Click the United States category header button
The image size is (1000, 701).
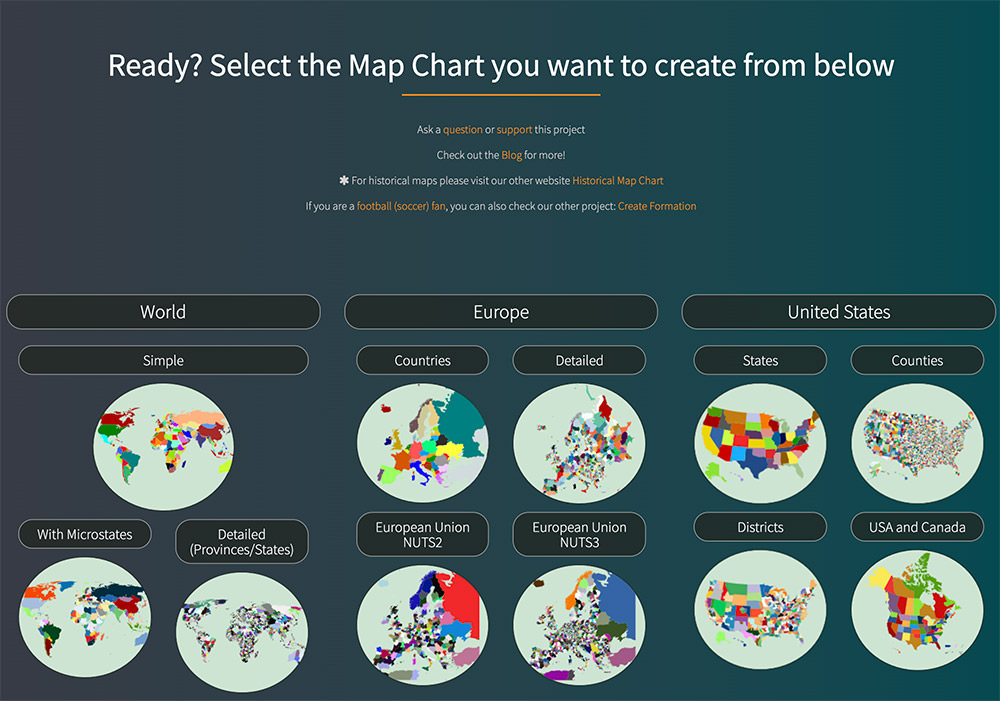[839, 312]
